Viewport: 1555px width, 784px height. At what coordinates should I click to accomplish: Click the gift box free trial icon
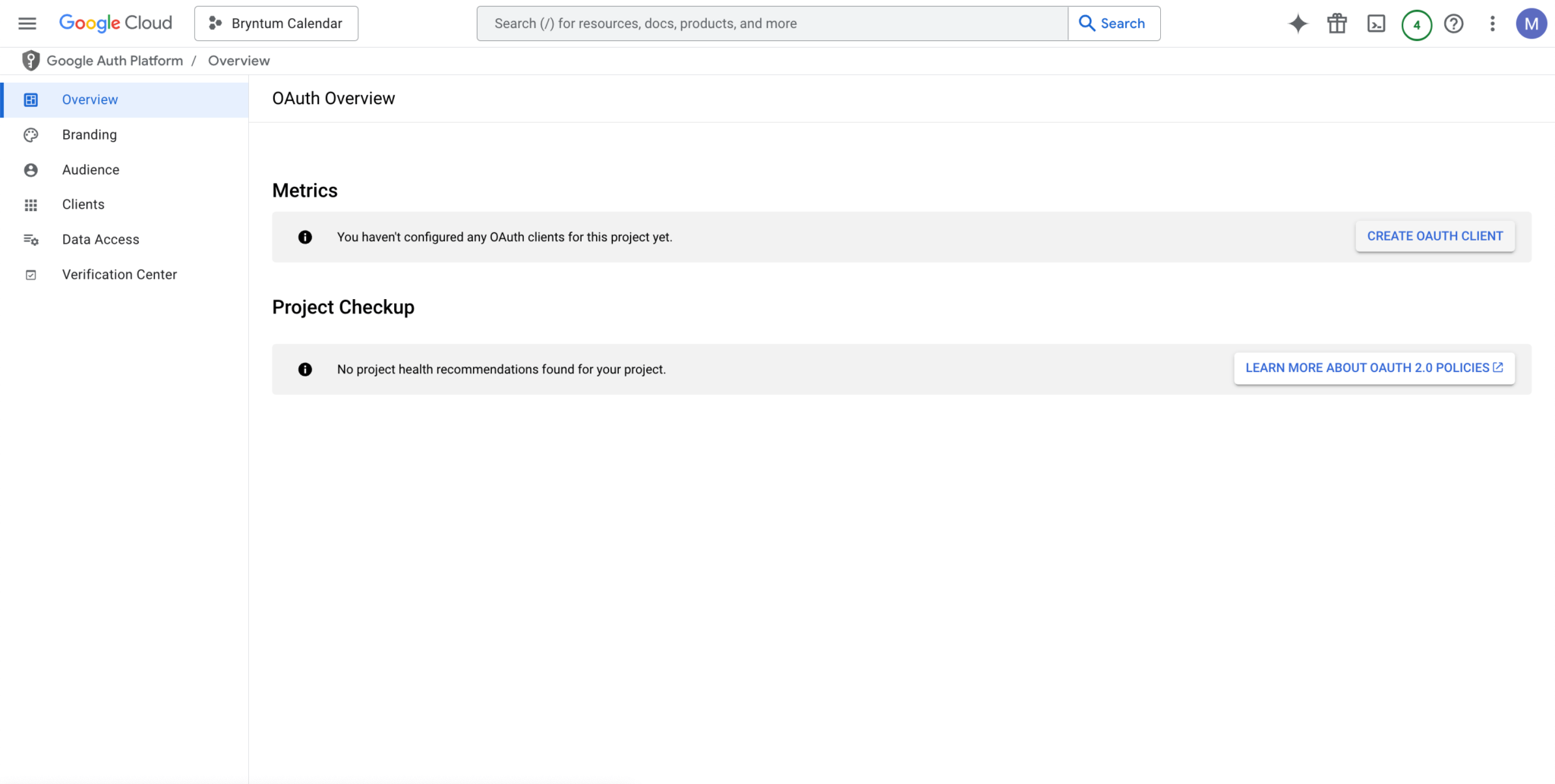pyautogui.click(x=1337, y=24)
